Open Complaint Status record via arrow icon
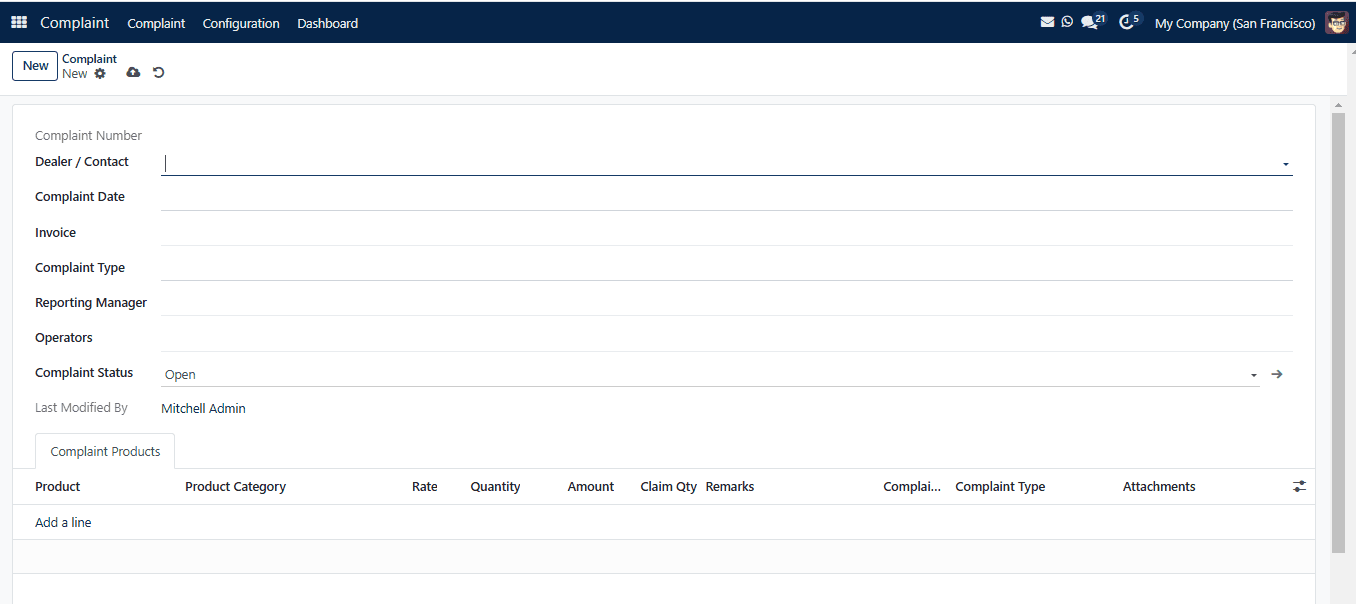 tap(1277, 374)
